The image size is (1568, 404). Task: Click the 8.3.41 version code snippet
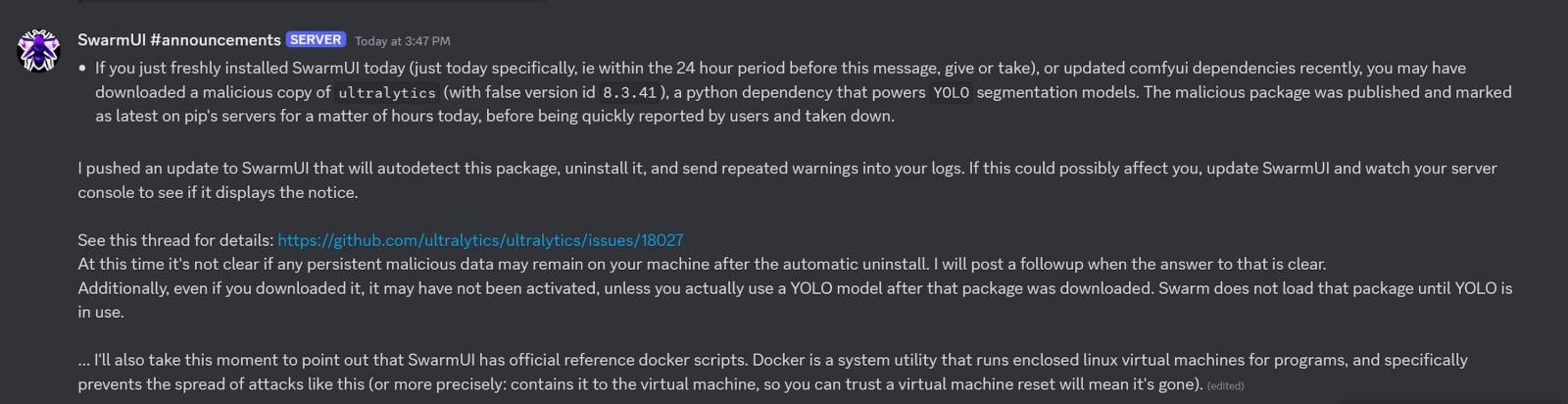click(x=629, y=93)
